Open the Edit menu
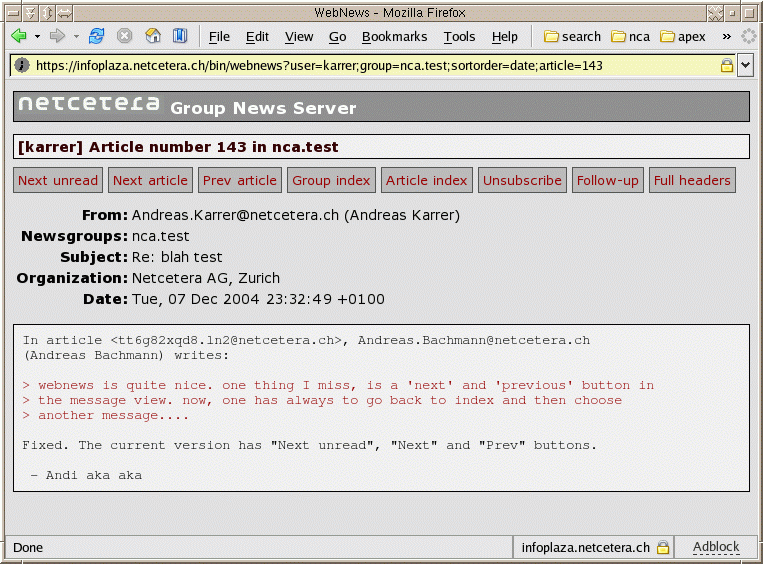This screenshot has width=763, height=564. [x=257, y=36]
